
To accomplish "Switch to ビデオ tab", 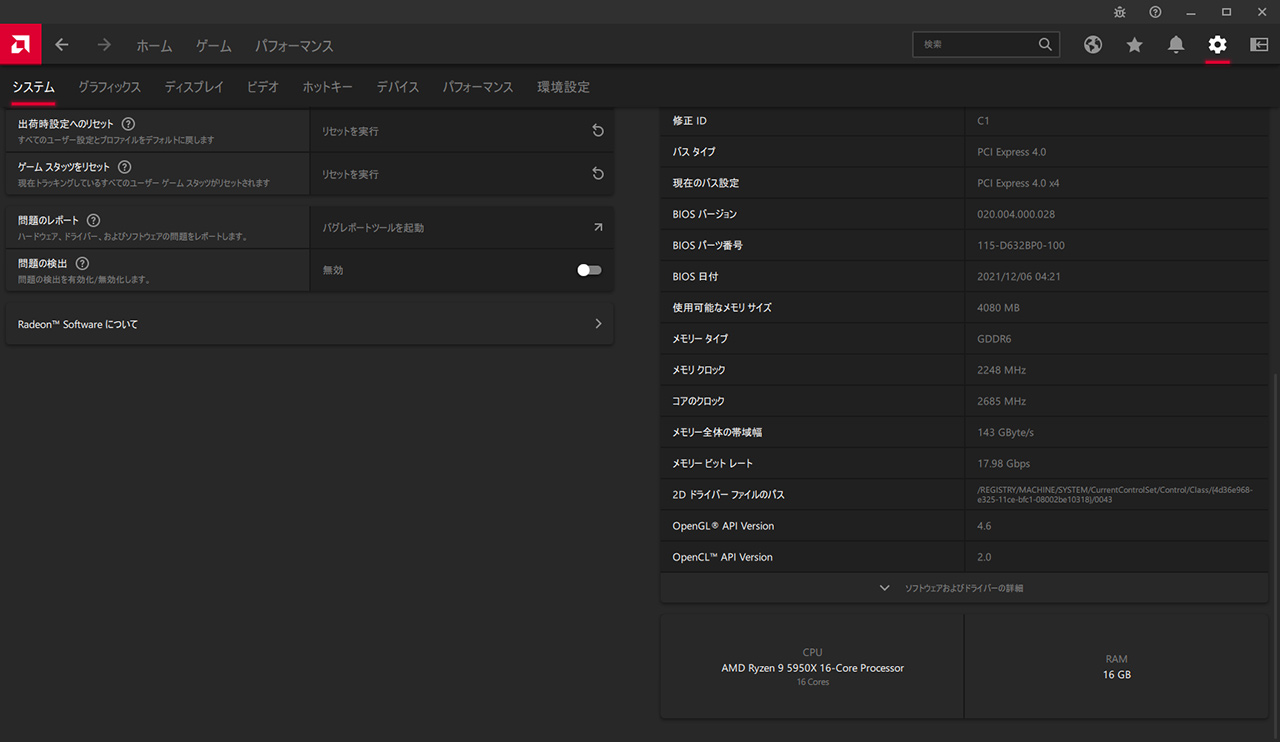I will click(263, 87).
